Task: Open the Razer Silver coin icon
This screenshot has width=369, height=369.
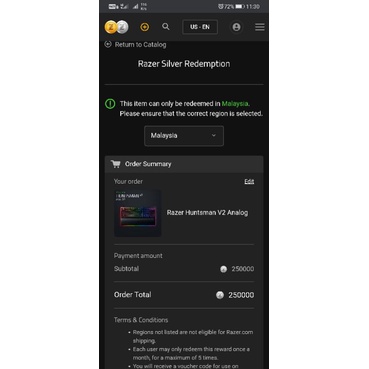Action: [x=122, y=27]
